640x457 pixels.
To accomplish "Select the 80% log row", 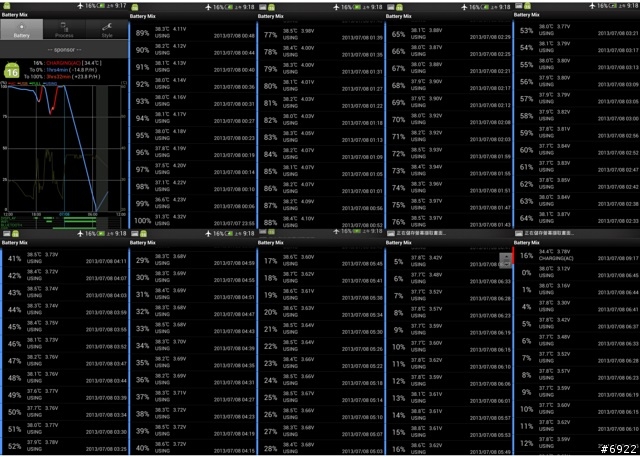I will click(321, 86).
